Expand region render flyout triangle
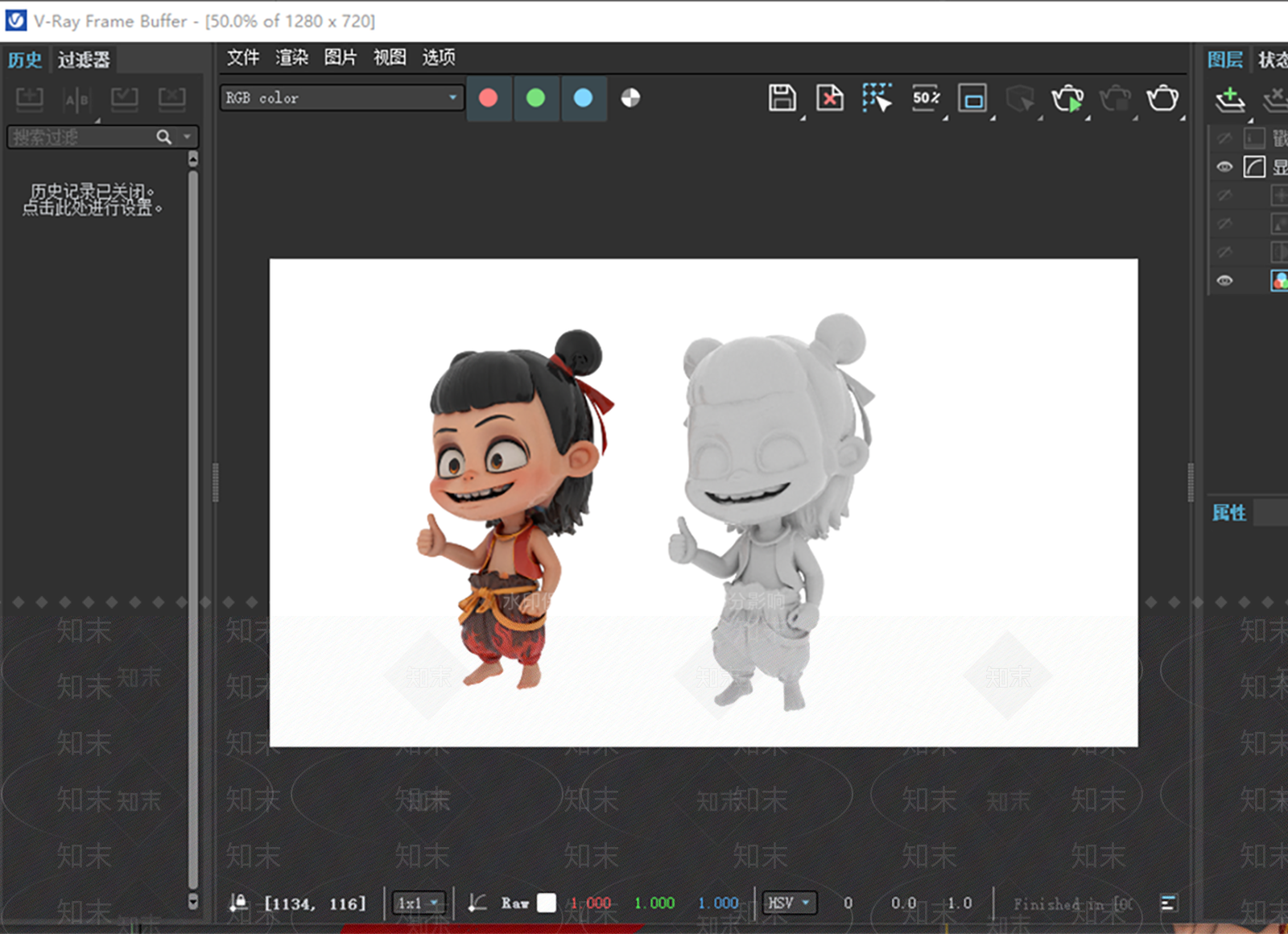 click(993, 118)
